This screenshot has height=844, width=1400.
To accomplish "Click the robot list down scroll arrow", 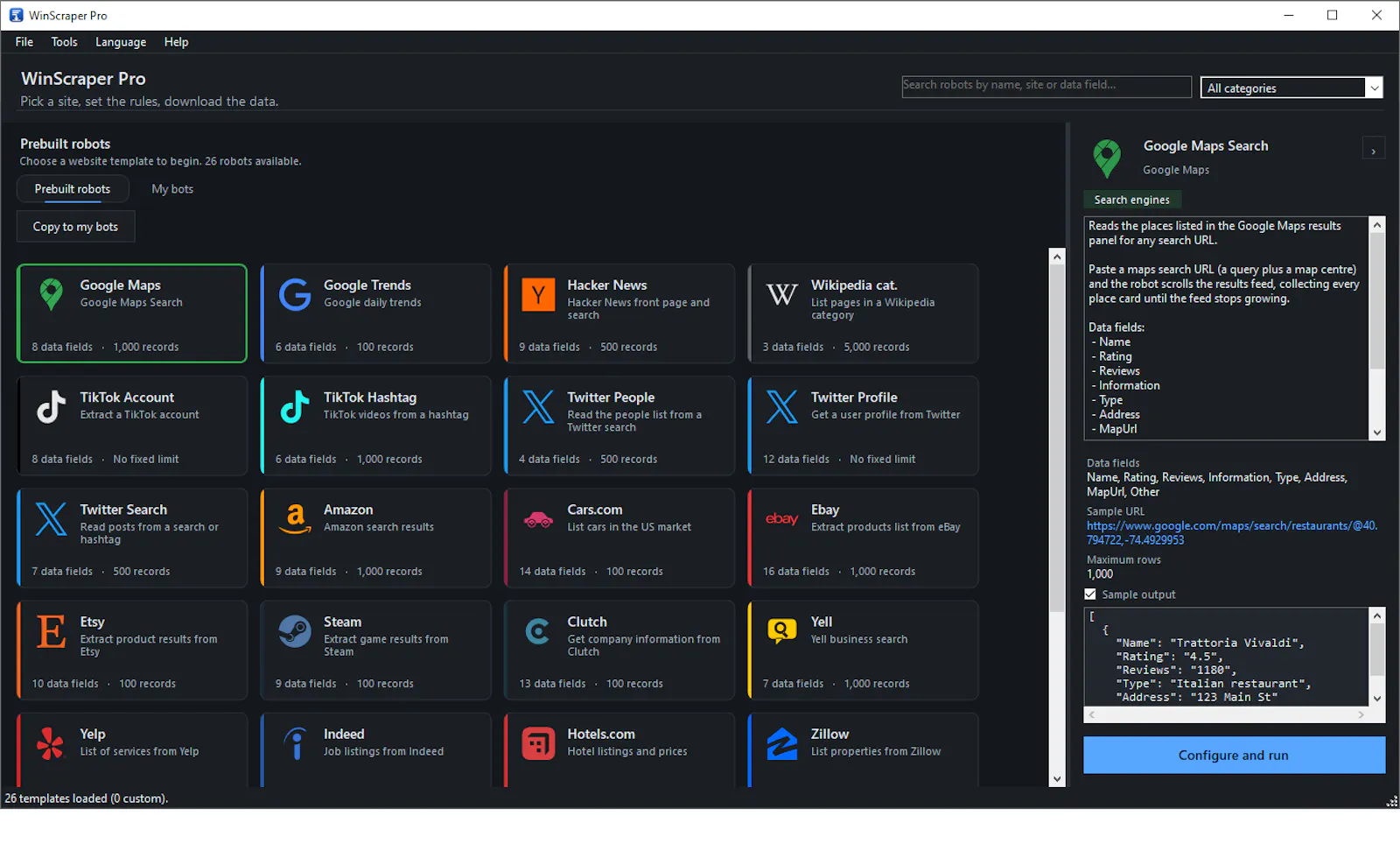I will (x=1057, y=778).
